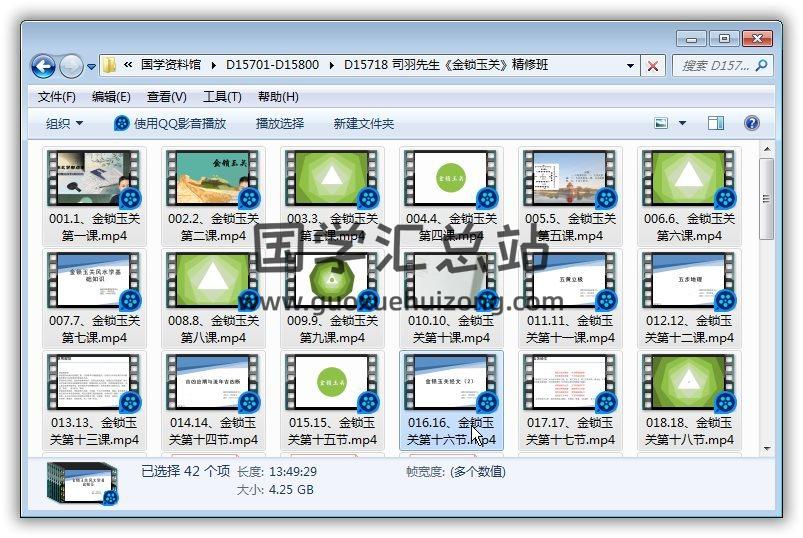803x538 pixels.
Task: Select video 017.17、金锁玉关第十七节.mp4
Action: tap(570, 400)
